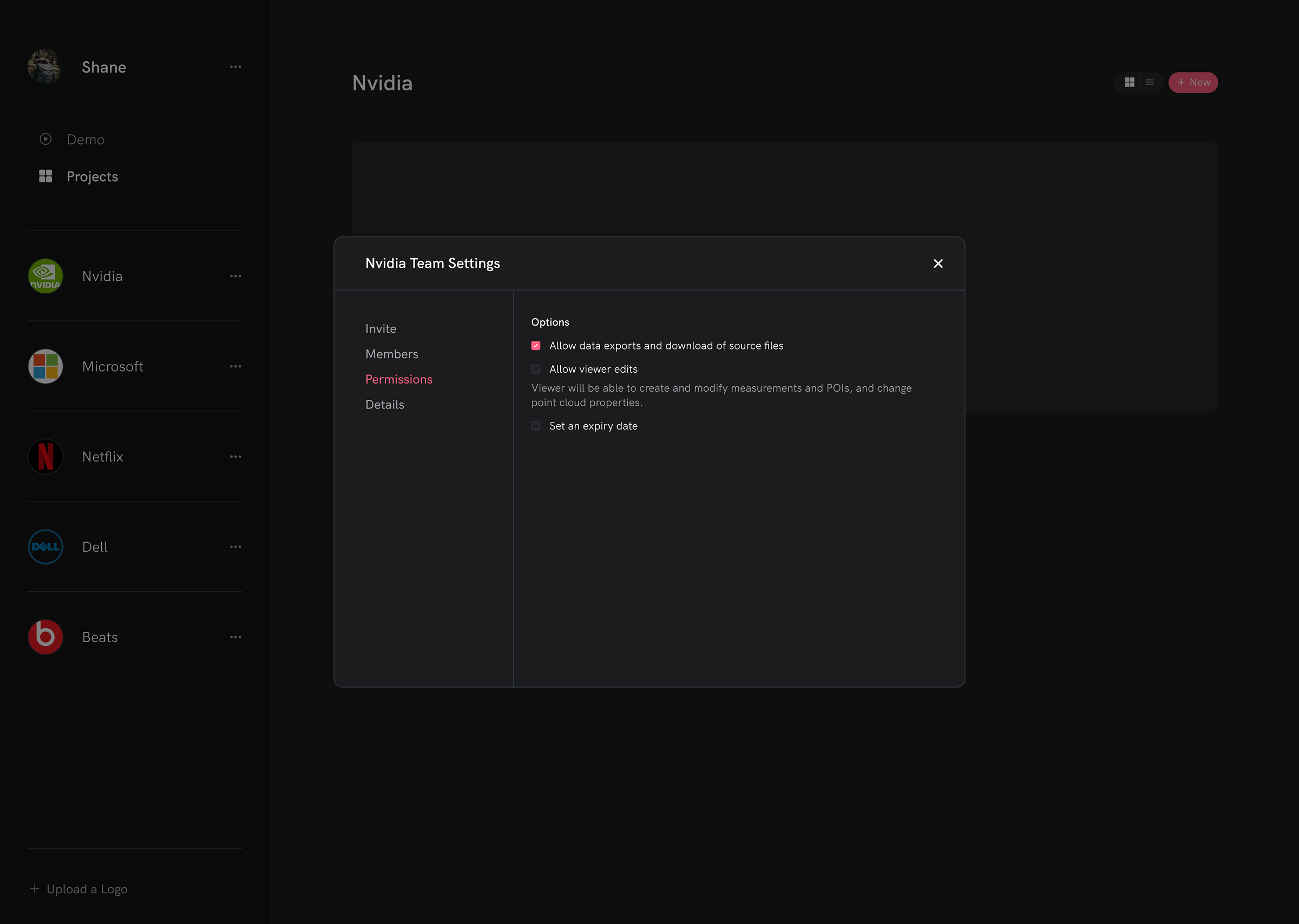Open the Netflix team logo icon

(x=45, y=456)
